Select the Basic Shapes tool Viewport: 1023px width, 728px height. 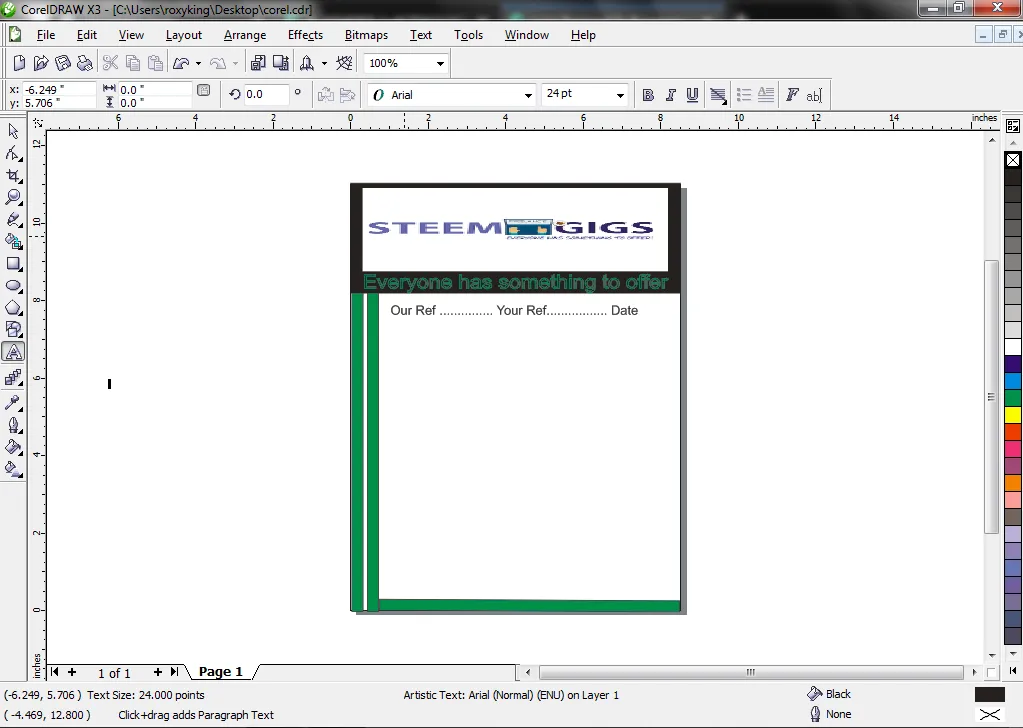click(x=13, y=329)
